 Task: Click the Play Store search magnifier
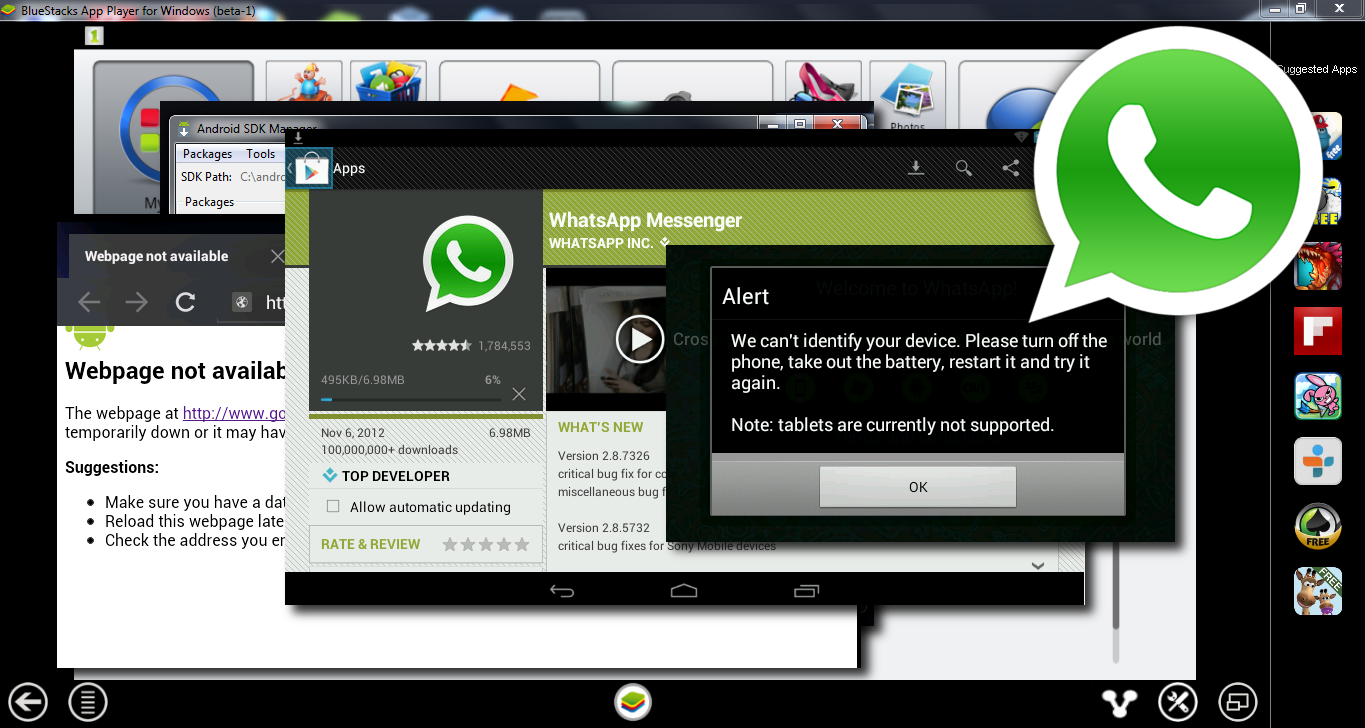964,168
